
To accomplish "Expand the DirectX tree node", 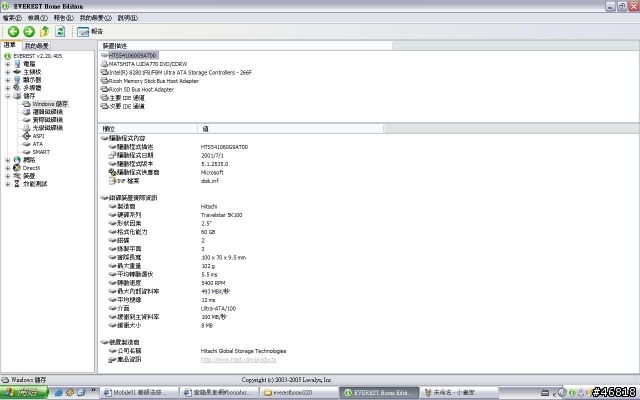I will tap(7, 168).
